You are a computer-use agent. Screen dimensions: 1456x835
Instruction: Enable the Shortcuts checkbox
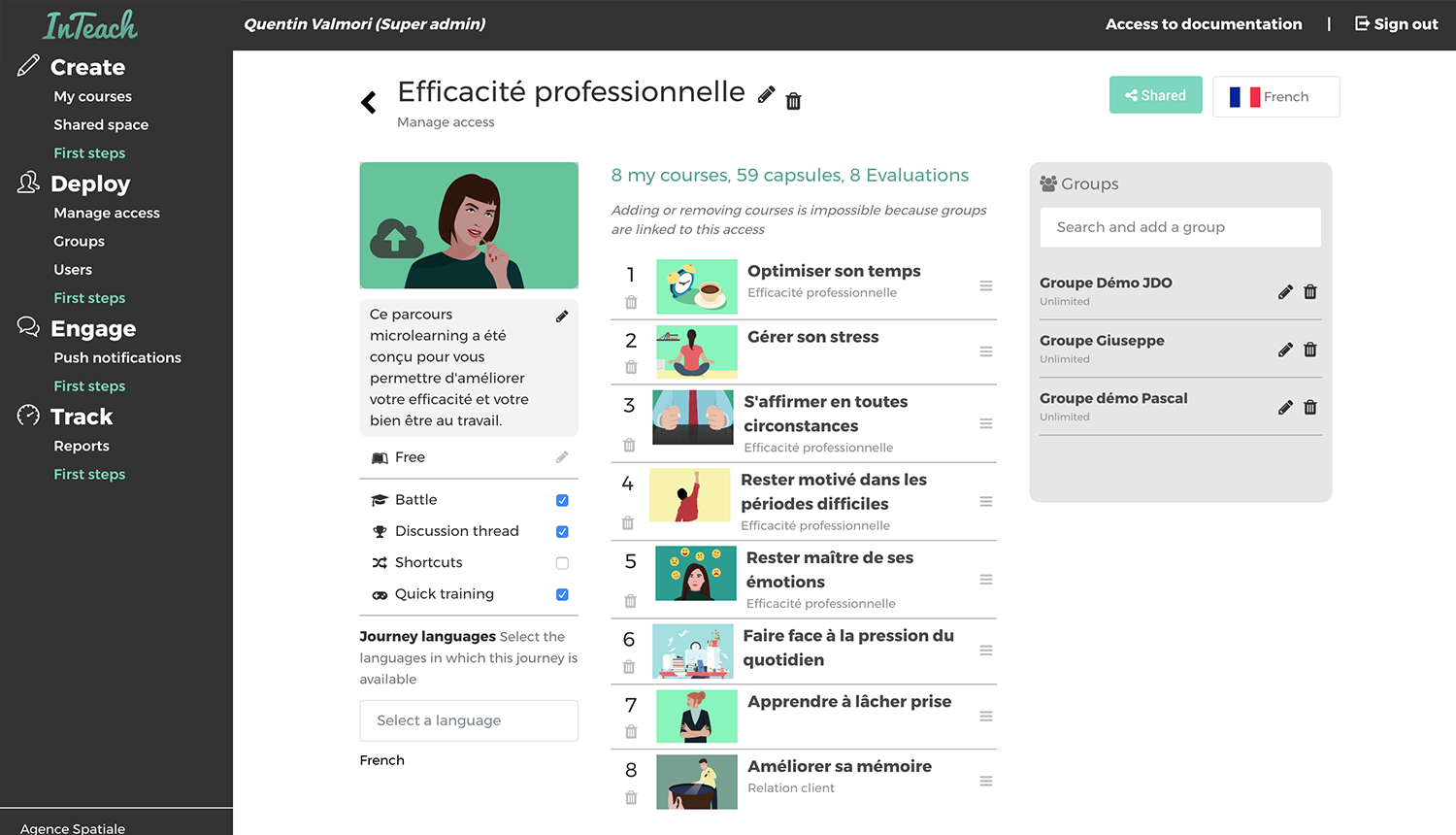pyautogui.click(x=562, y=563)
